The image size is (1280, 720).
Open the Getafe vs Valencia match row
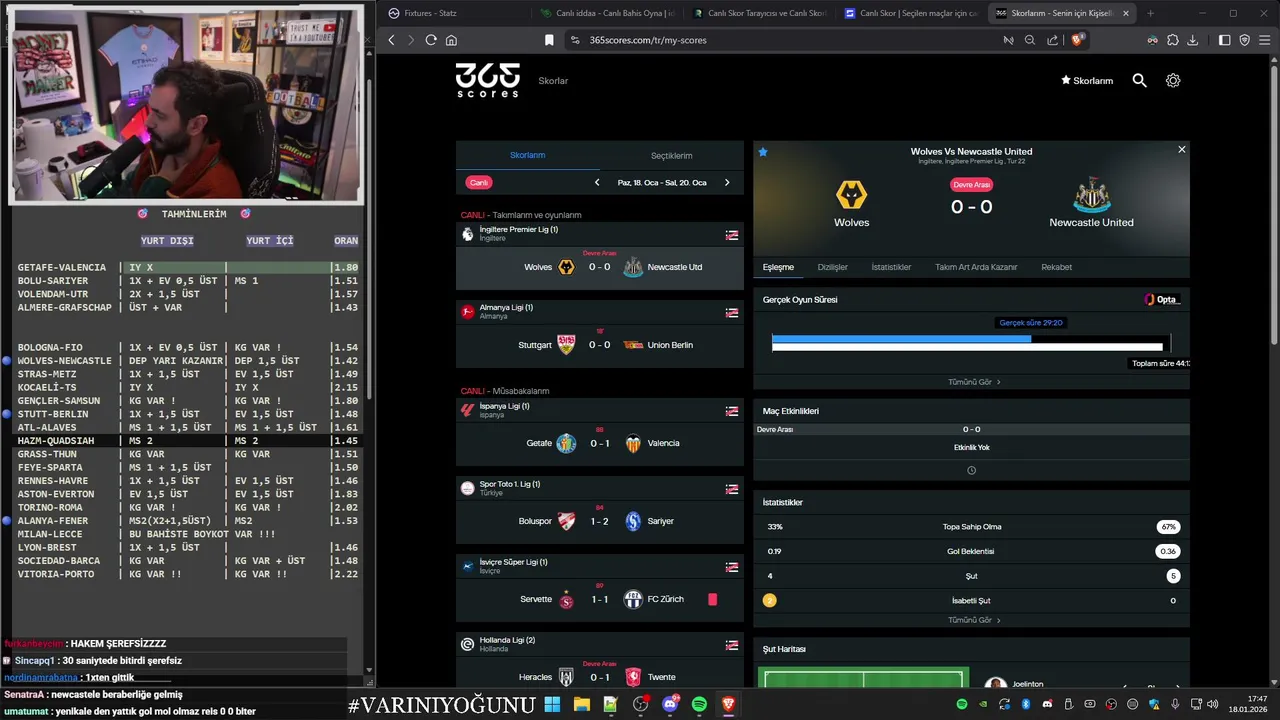click(600, 443)
